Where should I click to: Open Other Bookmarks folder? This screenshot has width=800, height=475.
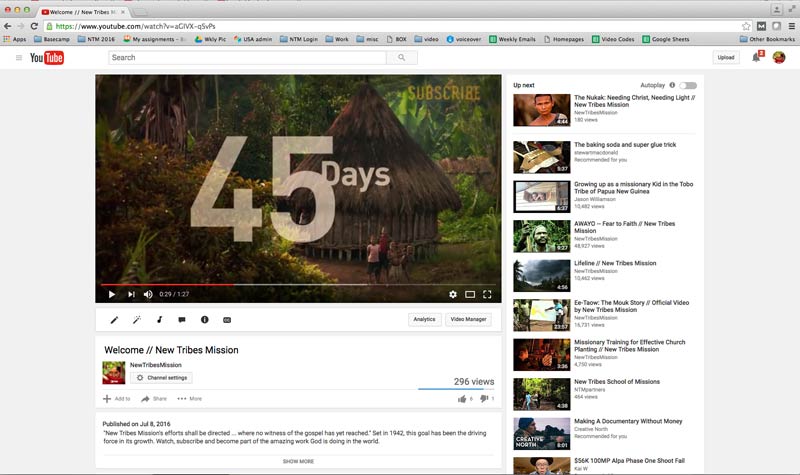(x=767, y=39)
